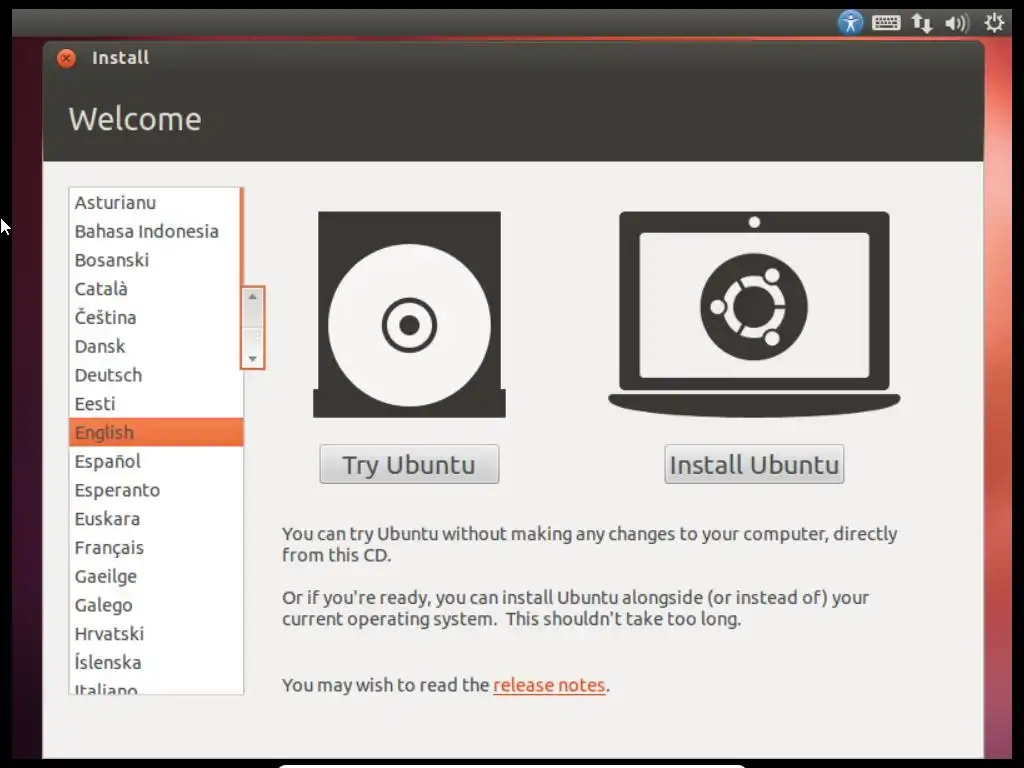The image size is (1024, 768).
Task: Choose Català from the language list
Action: (x=156, y=289)
